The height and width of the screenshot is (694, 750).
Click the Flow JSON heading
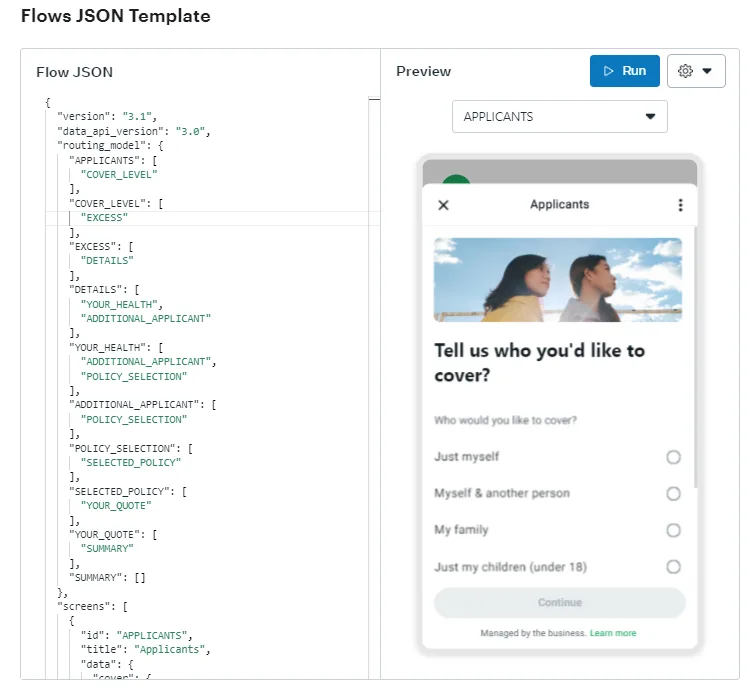click(x=75, y=72)
